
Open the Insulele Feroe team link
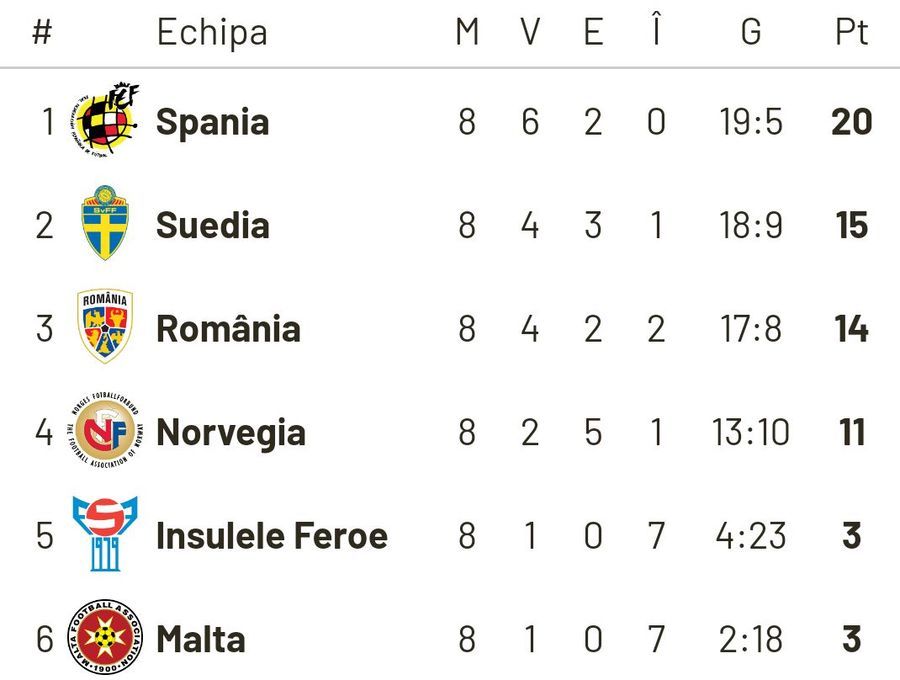(271, 535)
